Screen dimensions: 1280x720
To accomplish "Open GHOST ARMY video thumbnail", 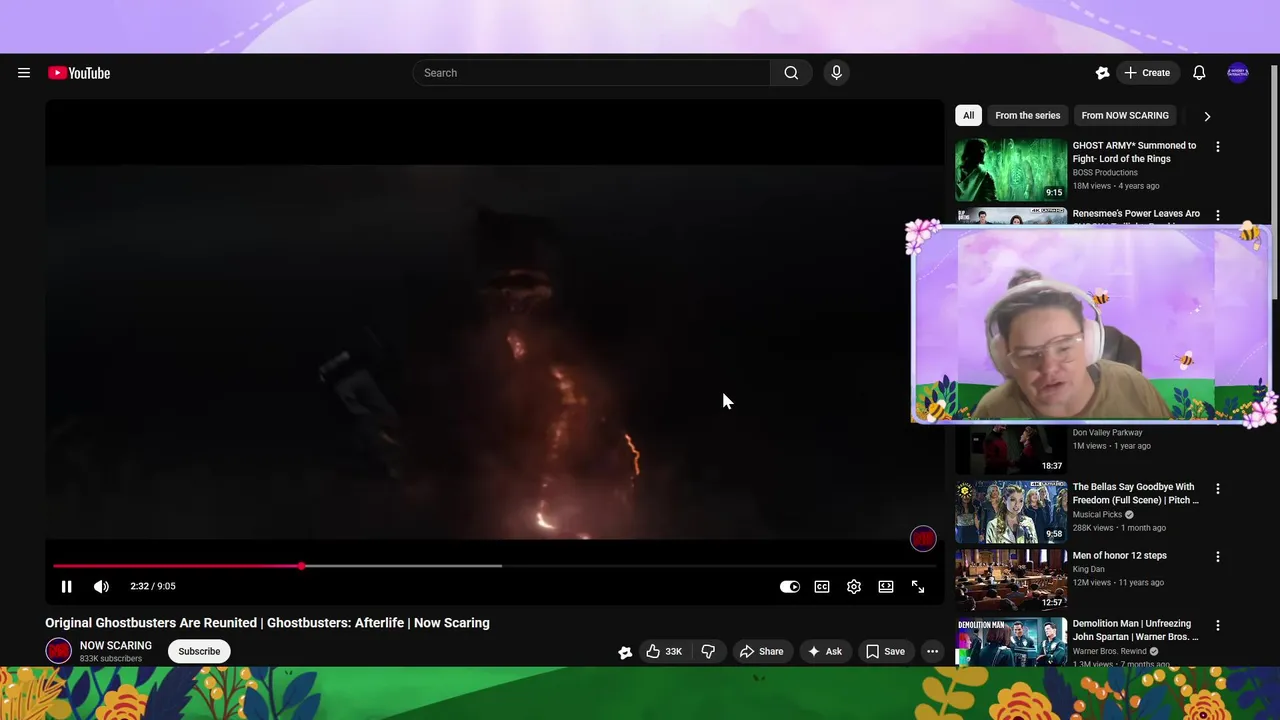I will coord(1011,170).
